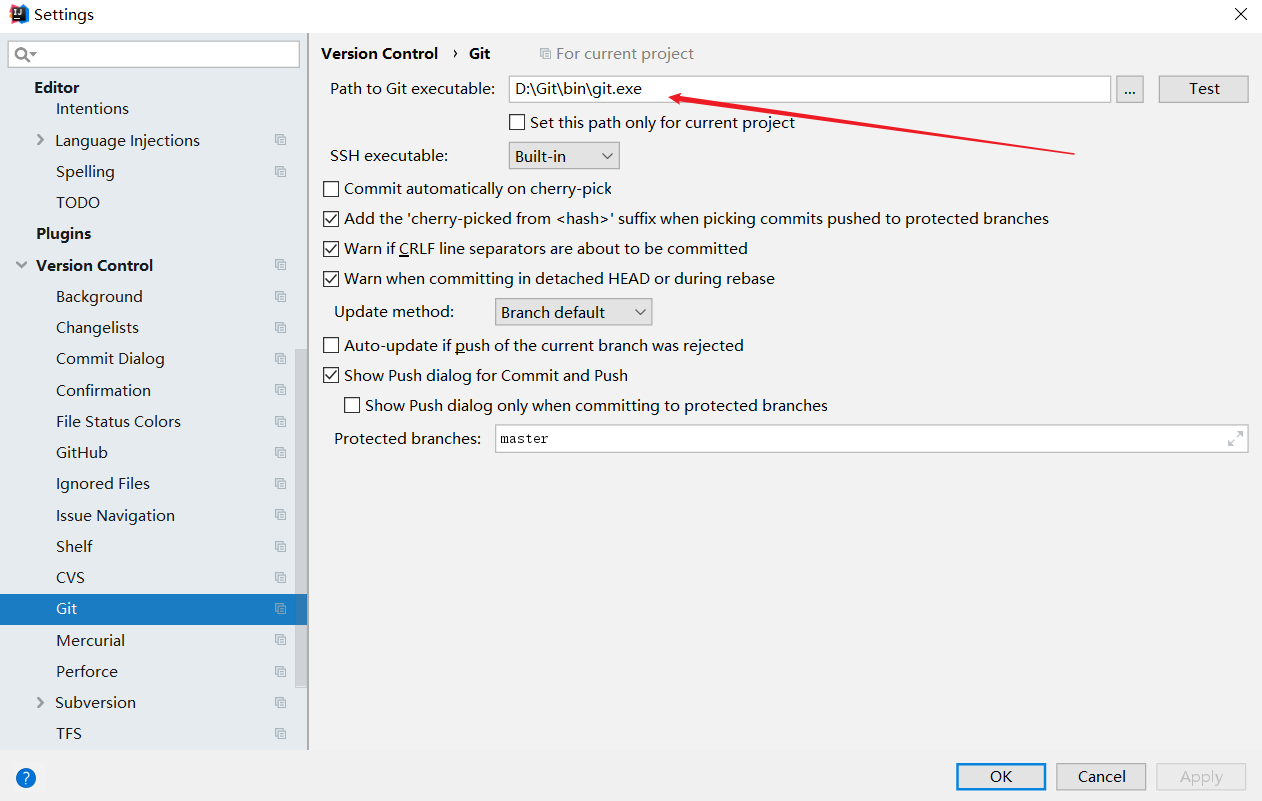
Task: Click the project icon beside Issue Navigation
Action: [x=280, y=515]
